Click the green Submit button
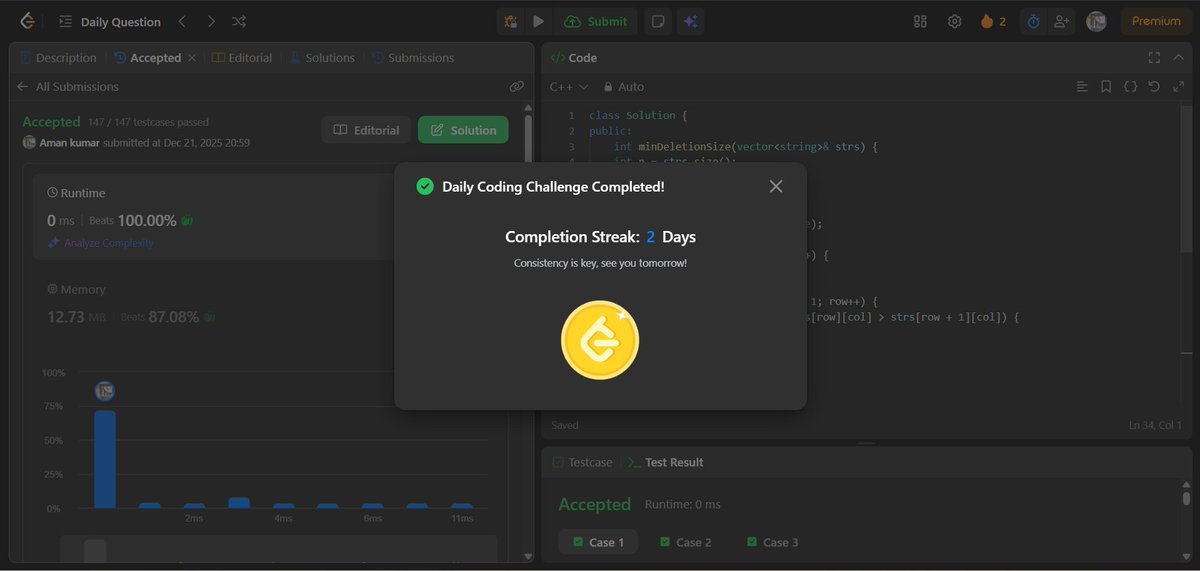Viewport: 1200px width, 571px height. (596, 21)
